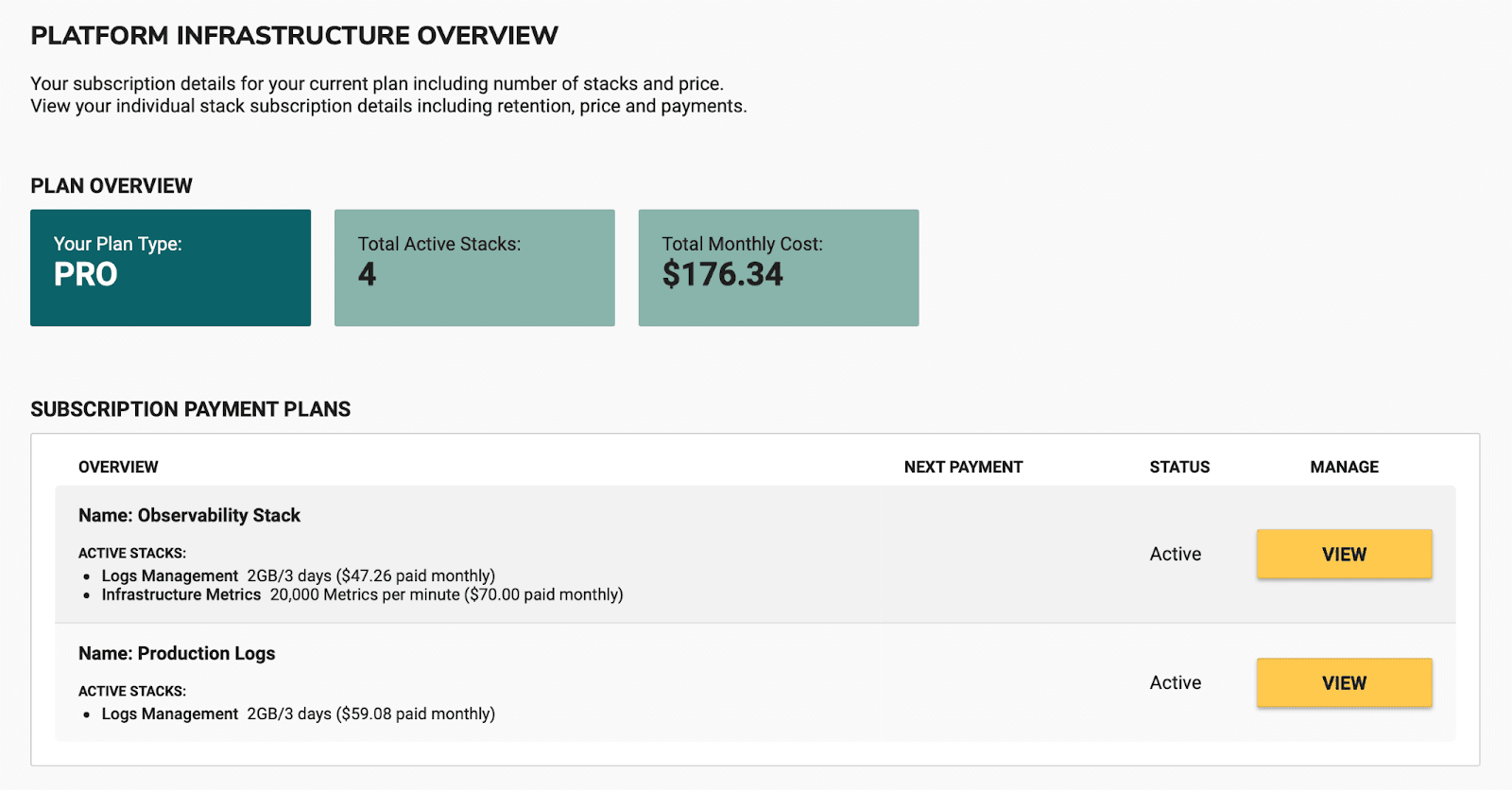The image size is (1512, 791).
Task: Click the NEXT PAYMENT column header
Action: coord(963,467)
